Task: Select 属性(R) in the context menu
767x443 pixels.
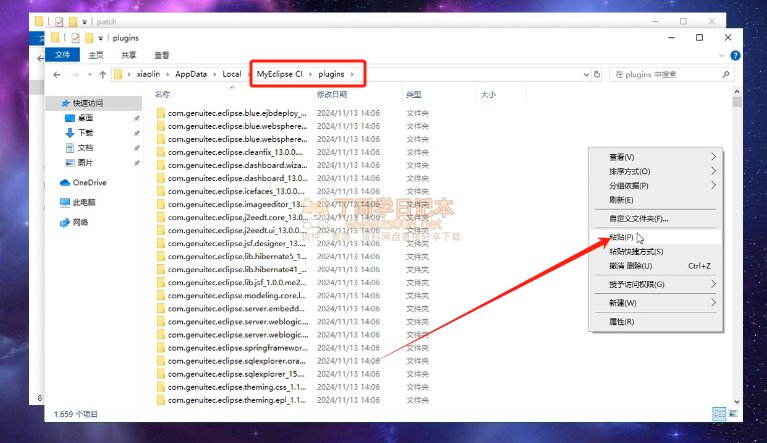Action: [622, 321]
